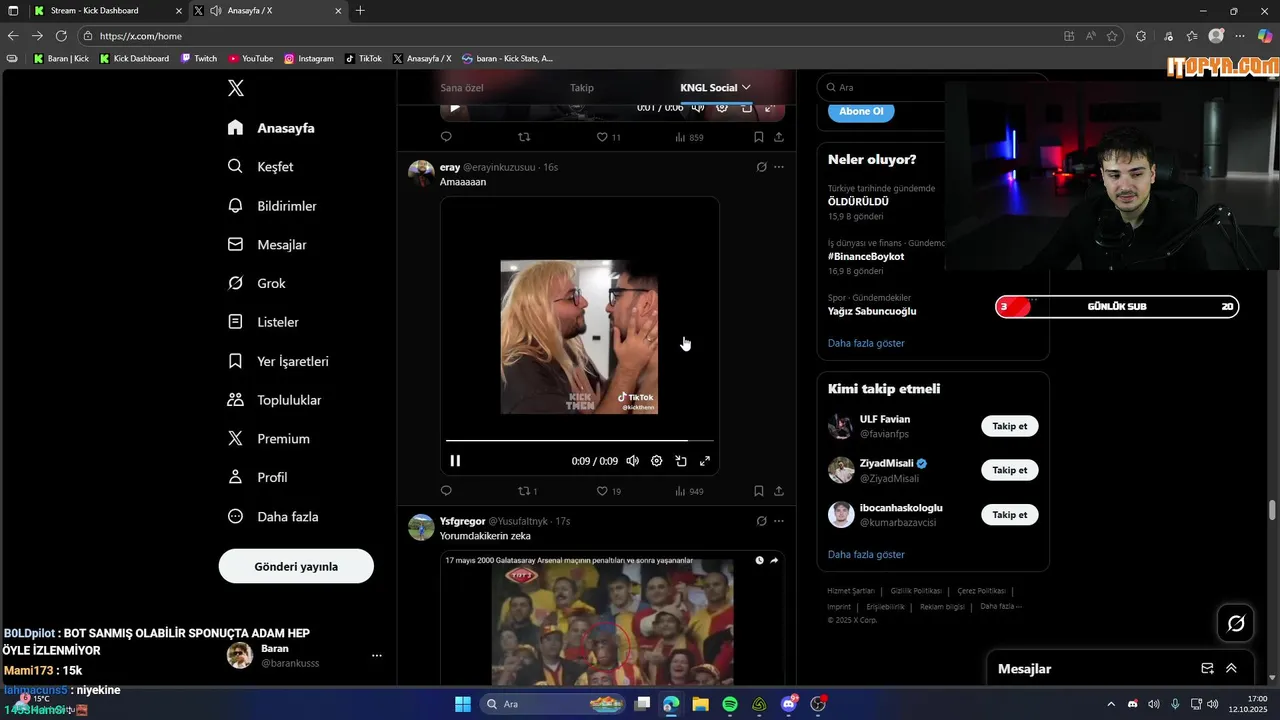The height and width of the screenshot is (720, 1280).
Task: Enter fullscreen on eray video
Action: click(x=705, y=461)
